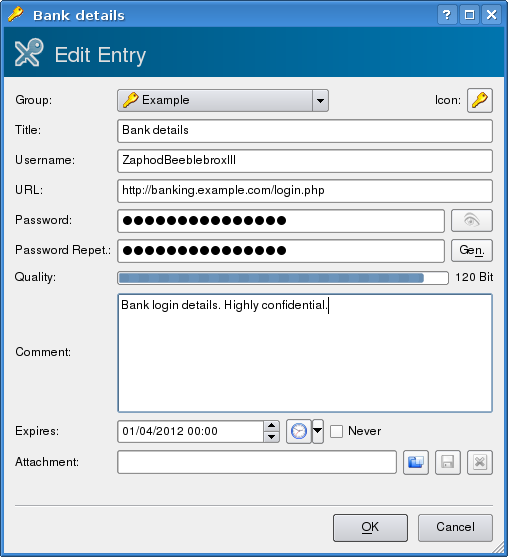Save the attachment using the floppy disk icon
Screen dimensions: 508x557
pyautogui.click(x=448, y=462)
